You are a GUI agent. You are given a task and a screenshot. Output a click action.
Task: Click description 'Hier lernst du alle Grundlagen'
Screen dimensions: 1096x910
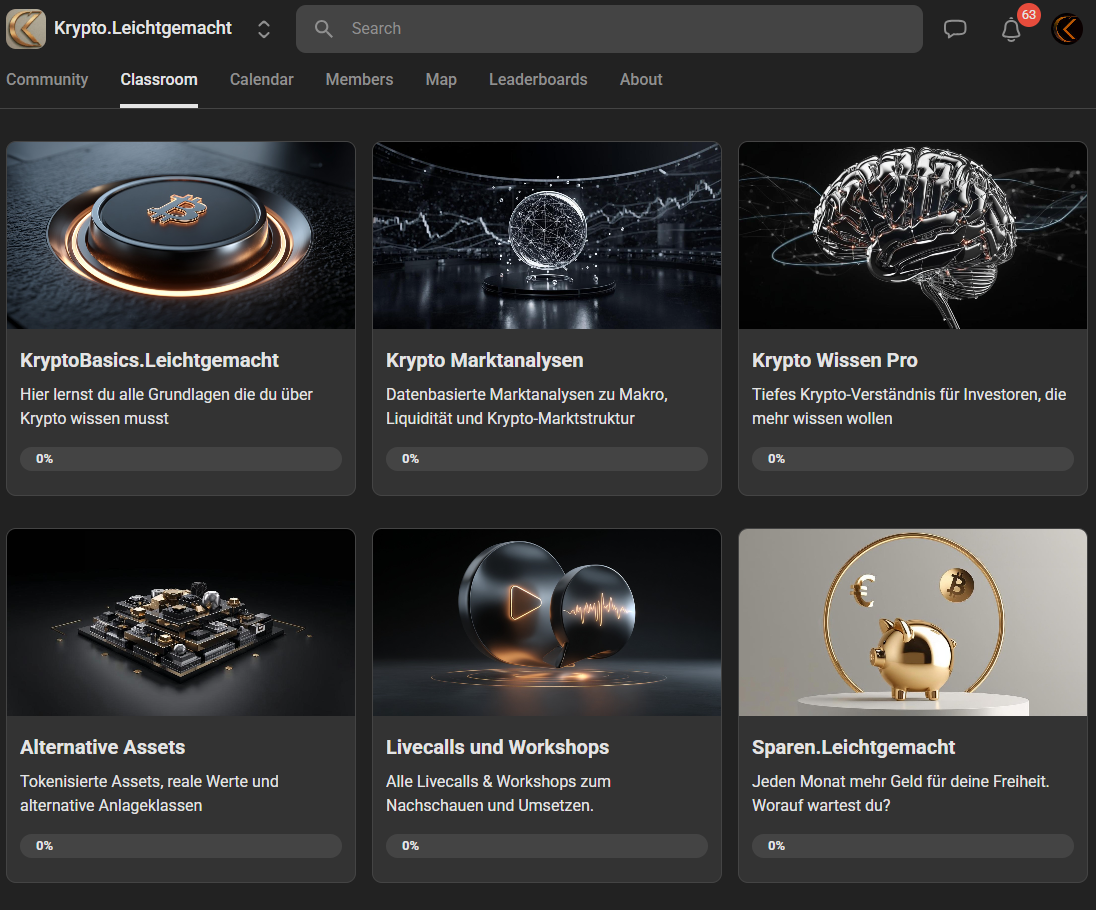[166, 407]
